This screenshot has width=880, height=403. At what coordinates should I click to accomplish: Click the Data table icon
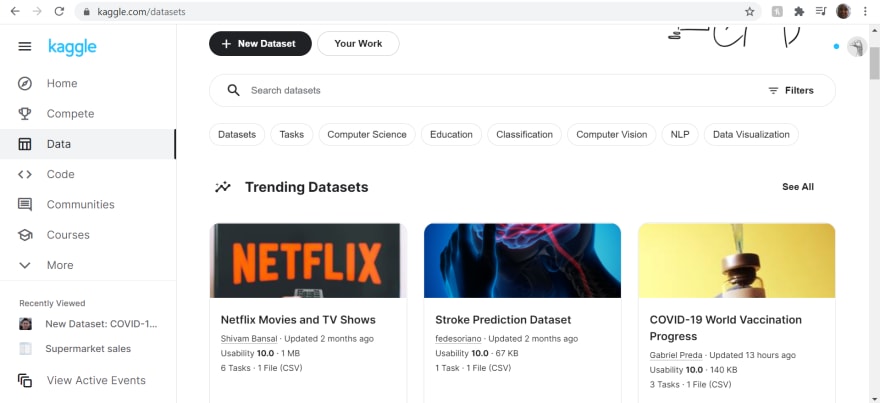[25, 144]
